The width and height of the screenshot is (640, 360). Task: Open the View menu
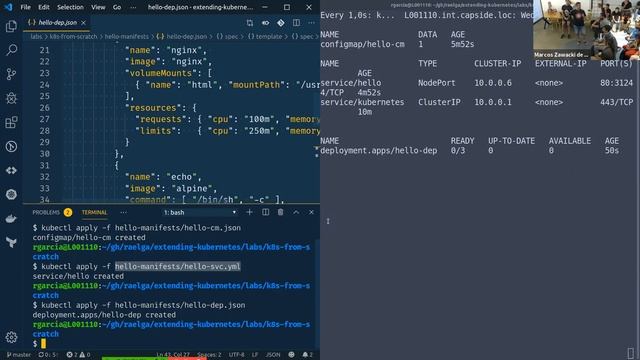point(98,7)
